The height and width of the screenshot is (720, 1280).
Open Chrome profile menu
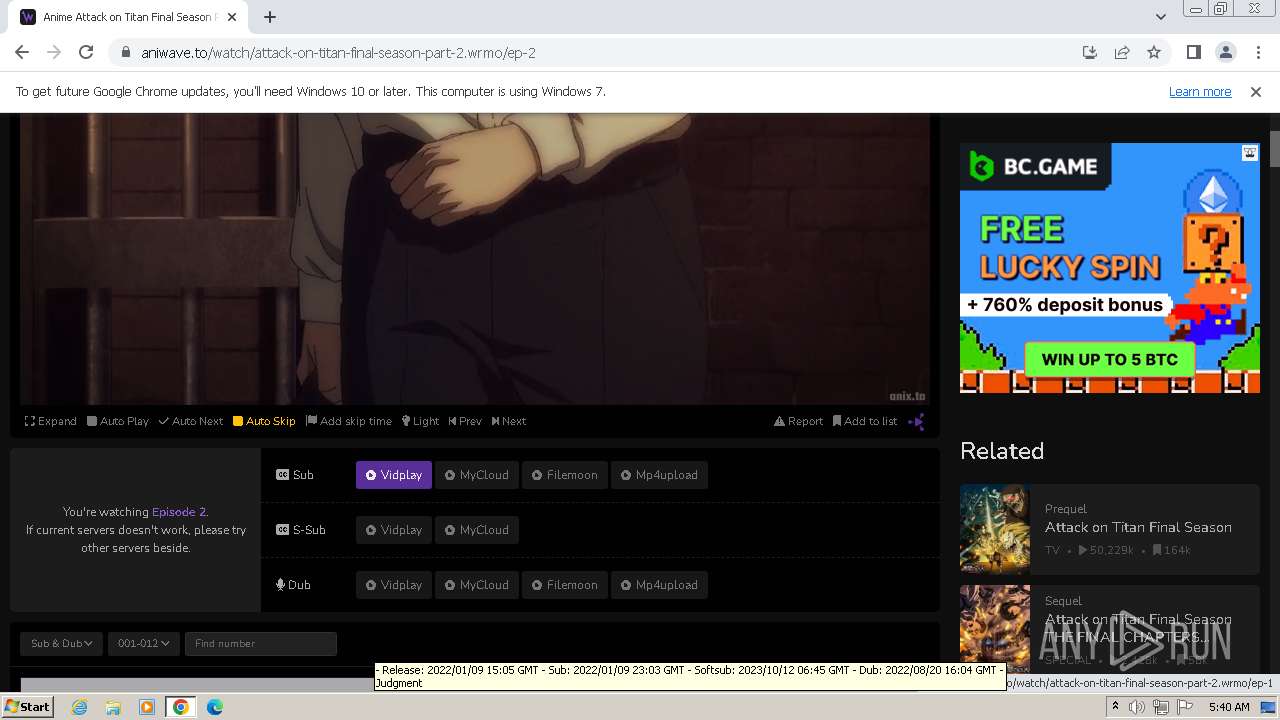[x=1225, y=52]
